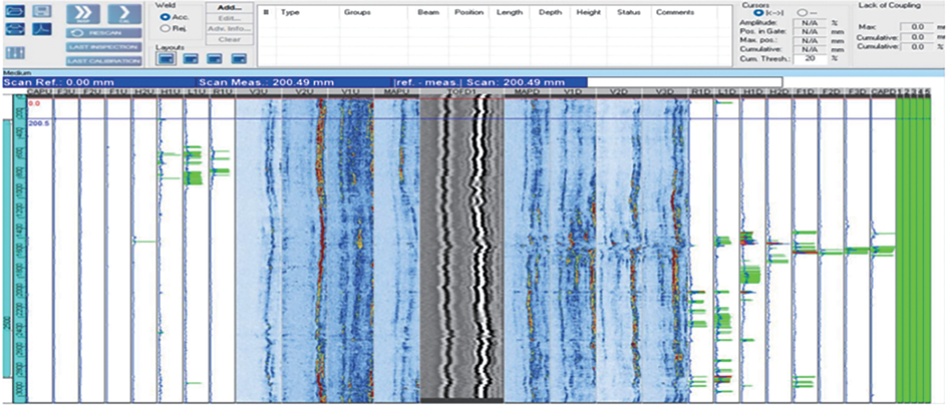The image size is (948, 407).
Task: Click the open file icon, top-left
Action: 15,11
